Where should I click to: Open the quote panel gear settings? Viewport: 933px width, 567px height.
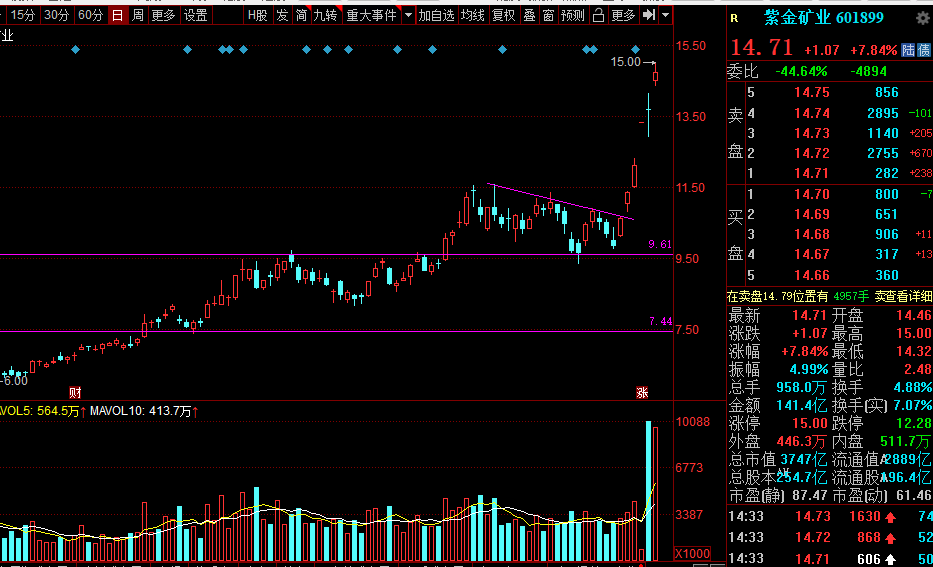pos(923,18)
